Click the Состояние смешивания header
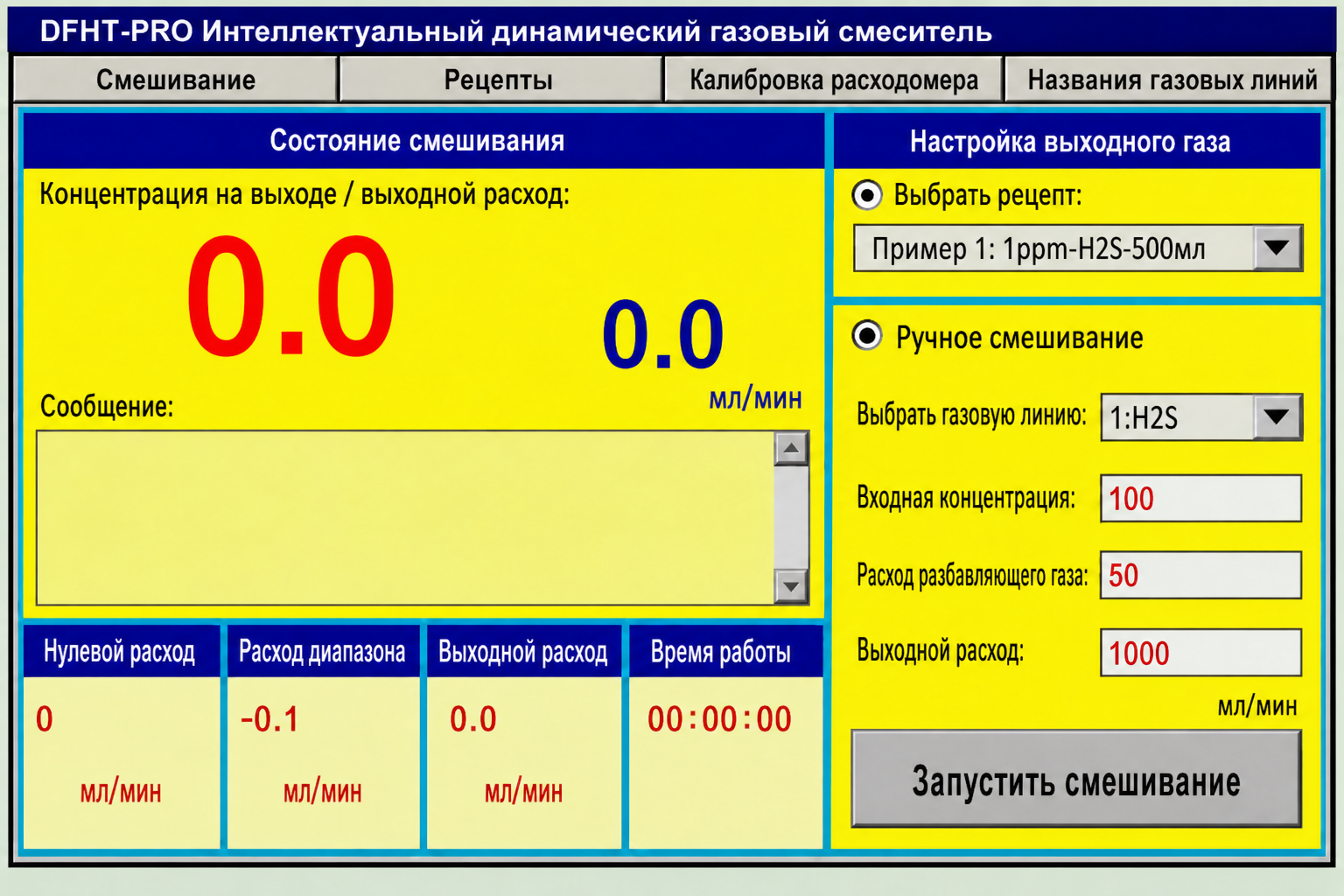 click(423, 141)
